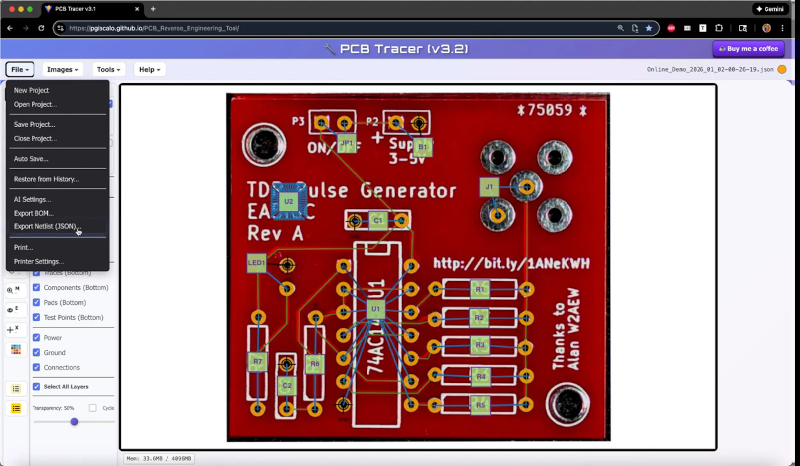Toggle the Ground layer checkbox
The height and width of the screenshot is (466, 800).
[x=37, y=352]
